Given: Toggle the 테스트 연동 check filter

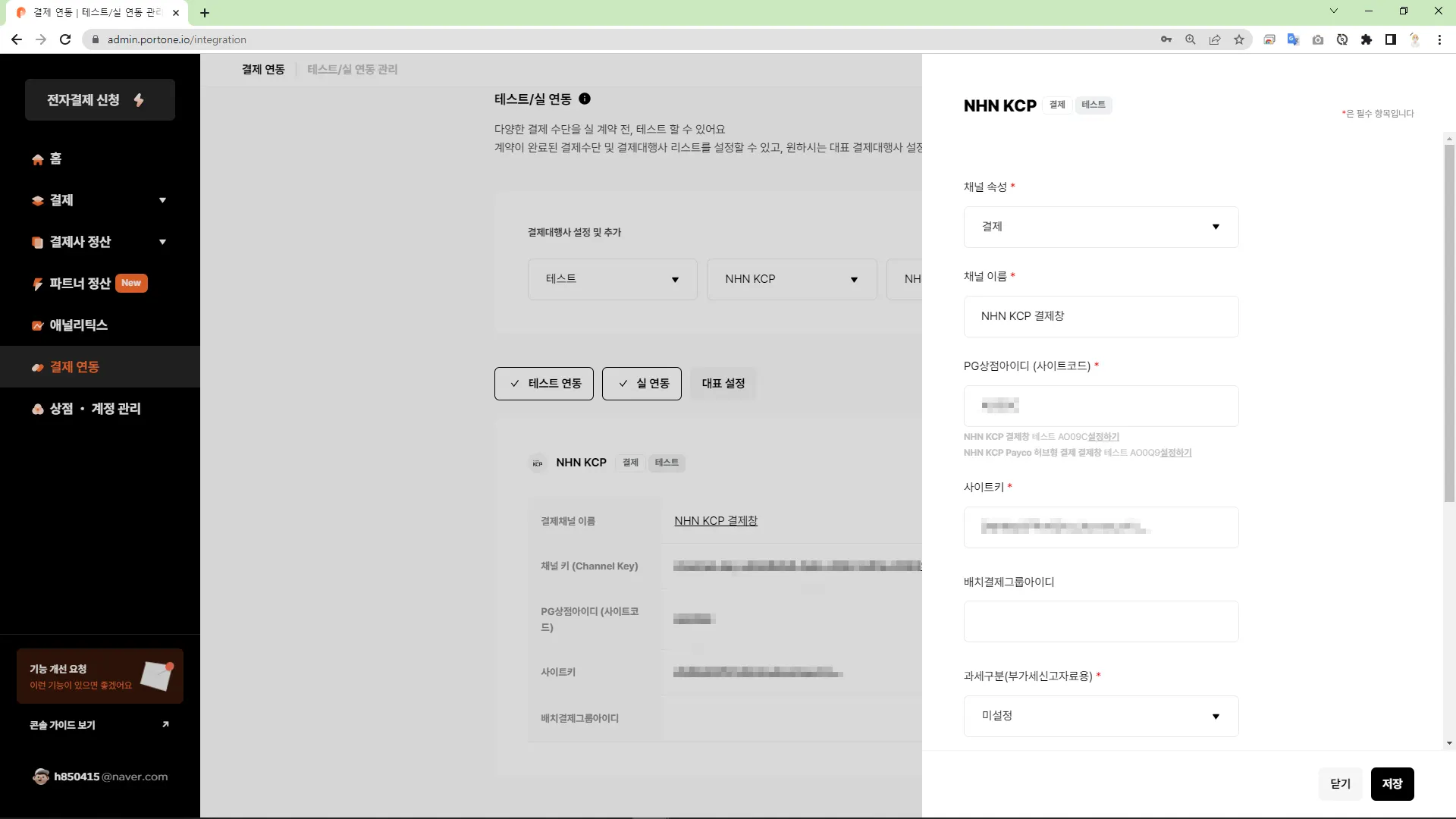Looking at the screenshot, I should pos(544,384).
